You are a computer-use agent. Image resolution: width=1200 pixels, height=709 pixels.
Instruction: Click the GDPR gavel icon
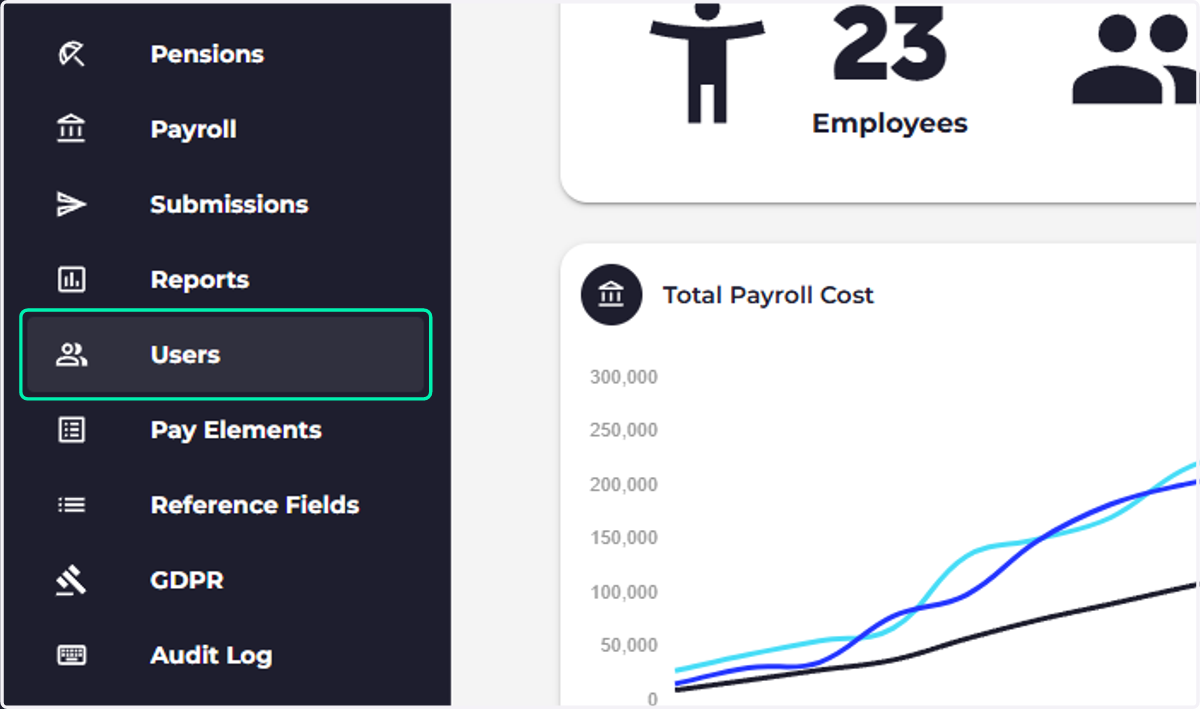(x=72, y=580)
